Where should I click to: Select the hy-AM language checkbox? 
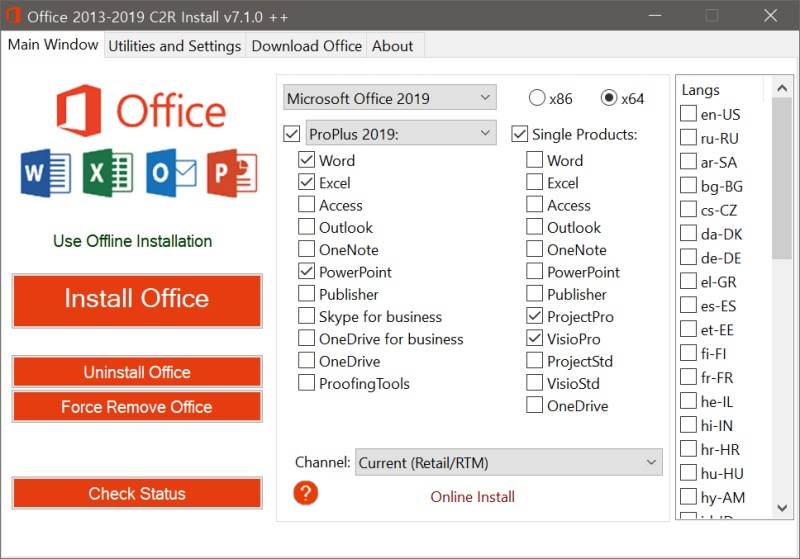(688, 496)
